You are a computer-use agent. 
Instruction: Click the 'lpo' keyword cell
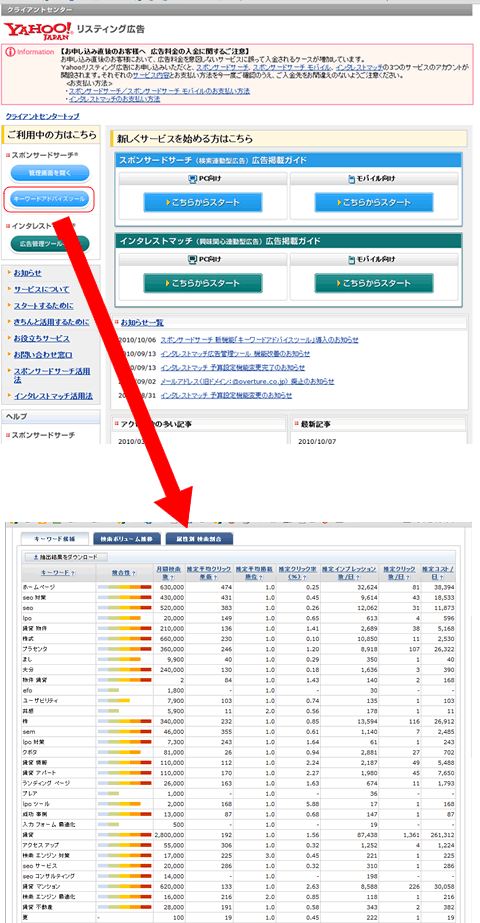pos(59,618)
